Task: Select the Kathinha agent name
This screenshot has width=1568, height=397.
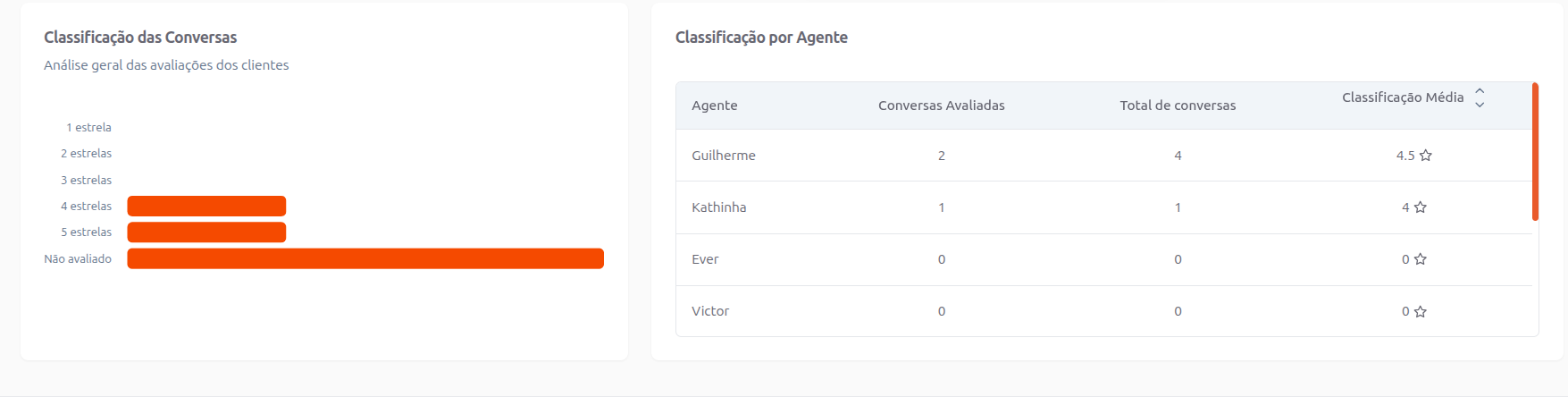Action: [x=719, y=207]
